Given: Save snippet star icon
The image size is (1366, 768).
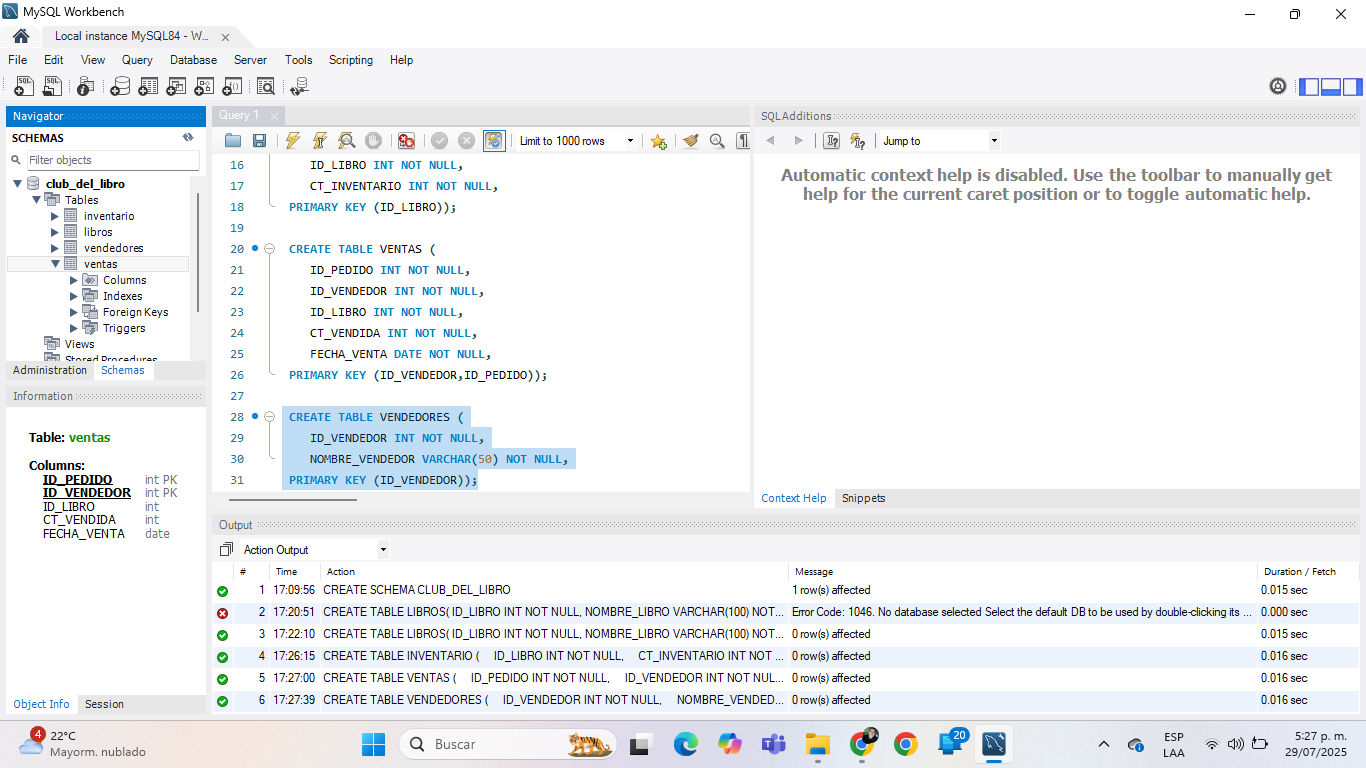Looking at the screenshot, I should pyautogui.click(x=658, y=141).
